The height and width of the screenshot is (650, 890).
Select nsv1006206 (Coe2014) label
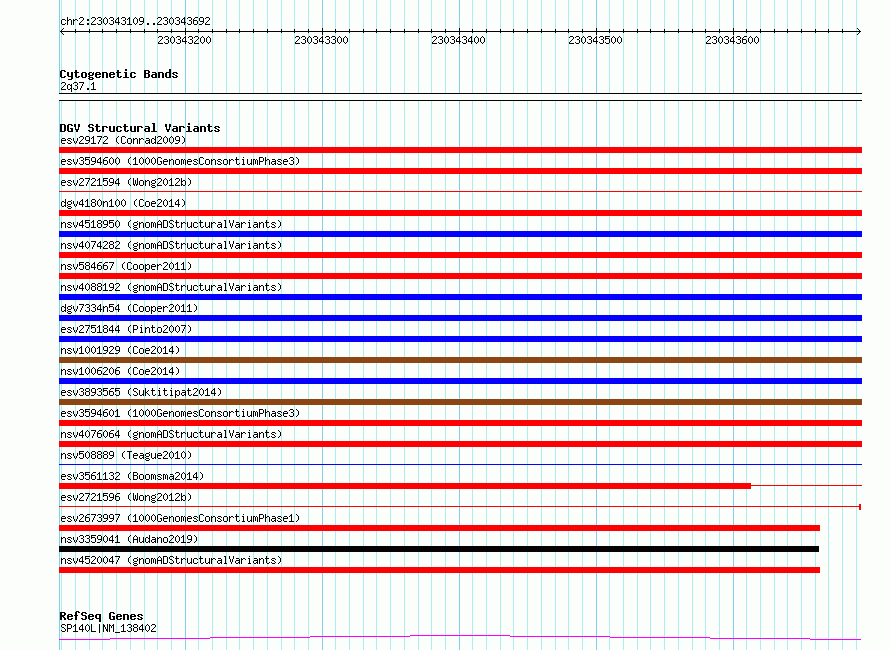pyautogui.click(x=120, y=371)
